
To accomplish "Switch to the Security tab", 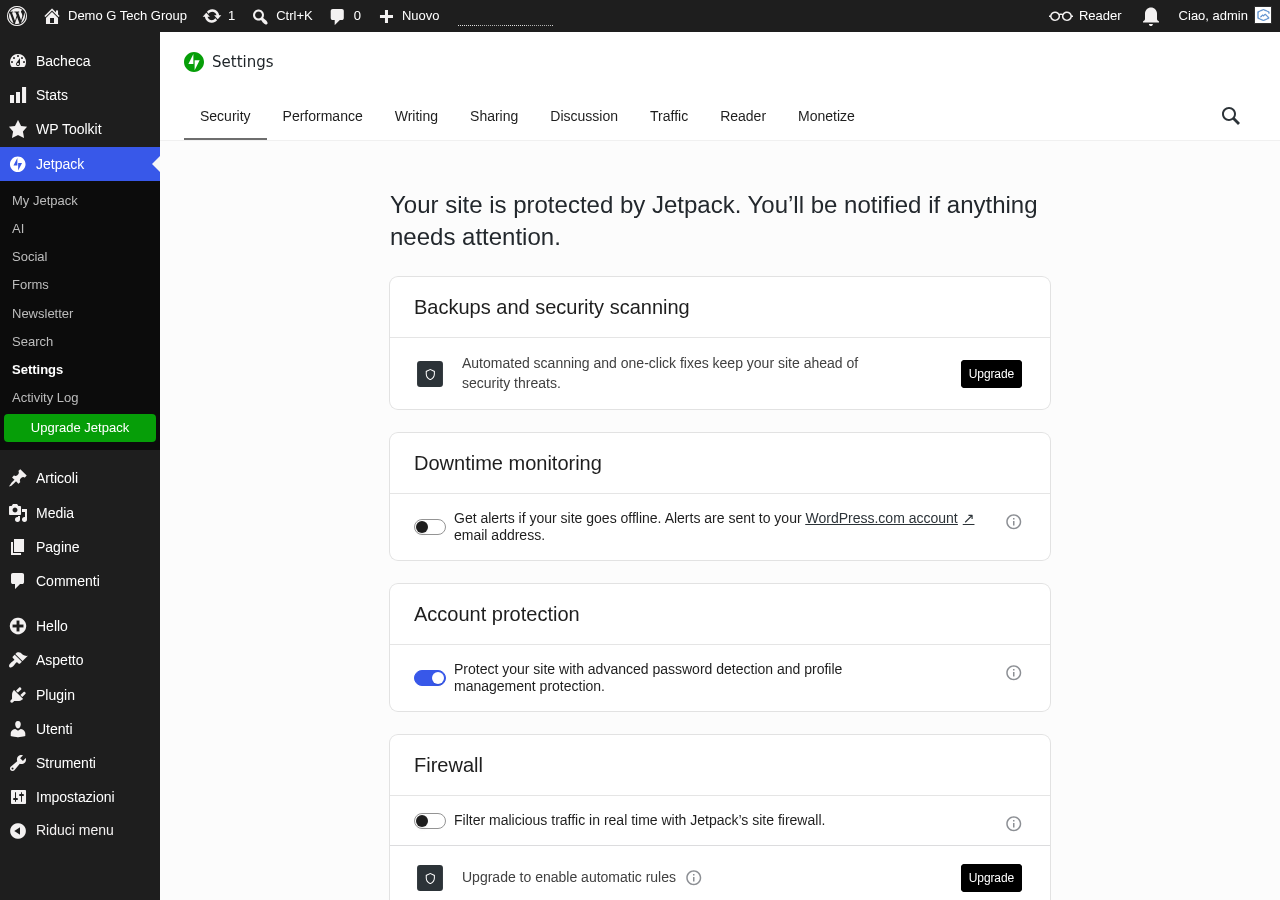I will [225, 116].
